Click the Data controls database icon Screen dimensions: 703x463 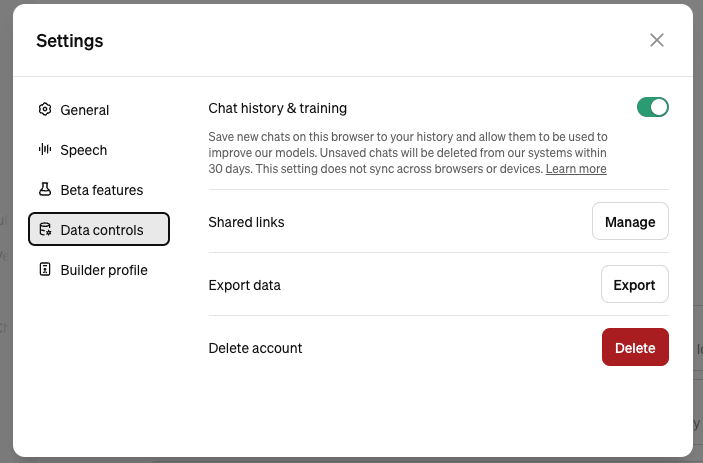(45, 229)
